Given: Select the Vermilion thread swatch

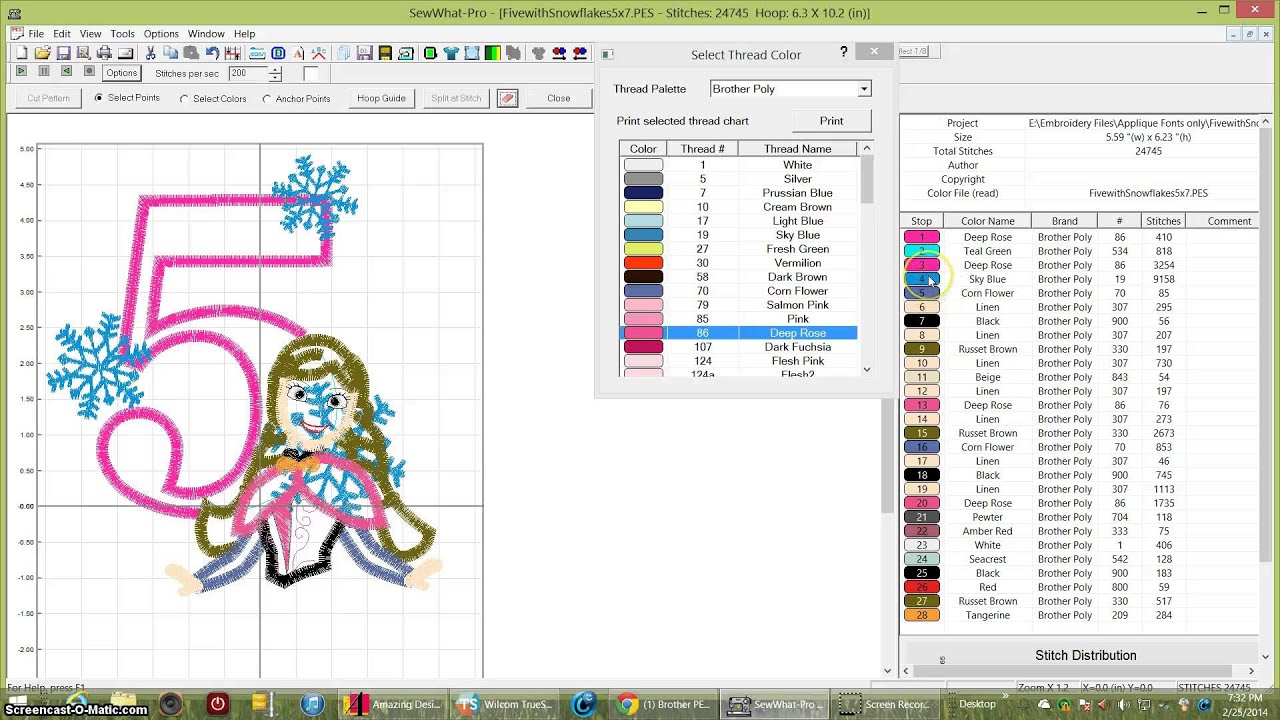Looking at the screenshot, I should click(x=643, y=263).
